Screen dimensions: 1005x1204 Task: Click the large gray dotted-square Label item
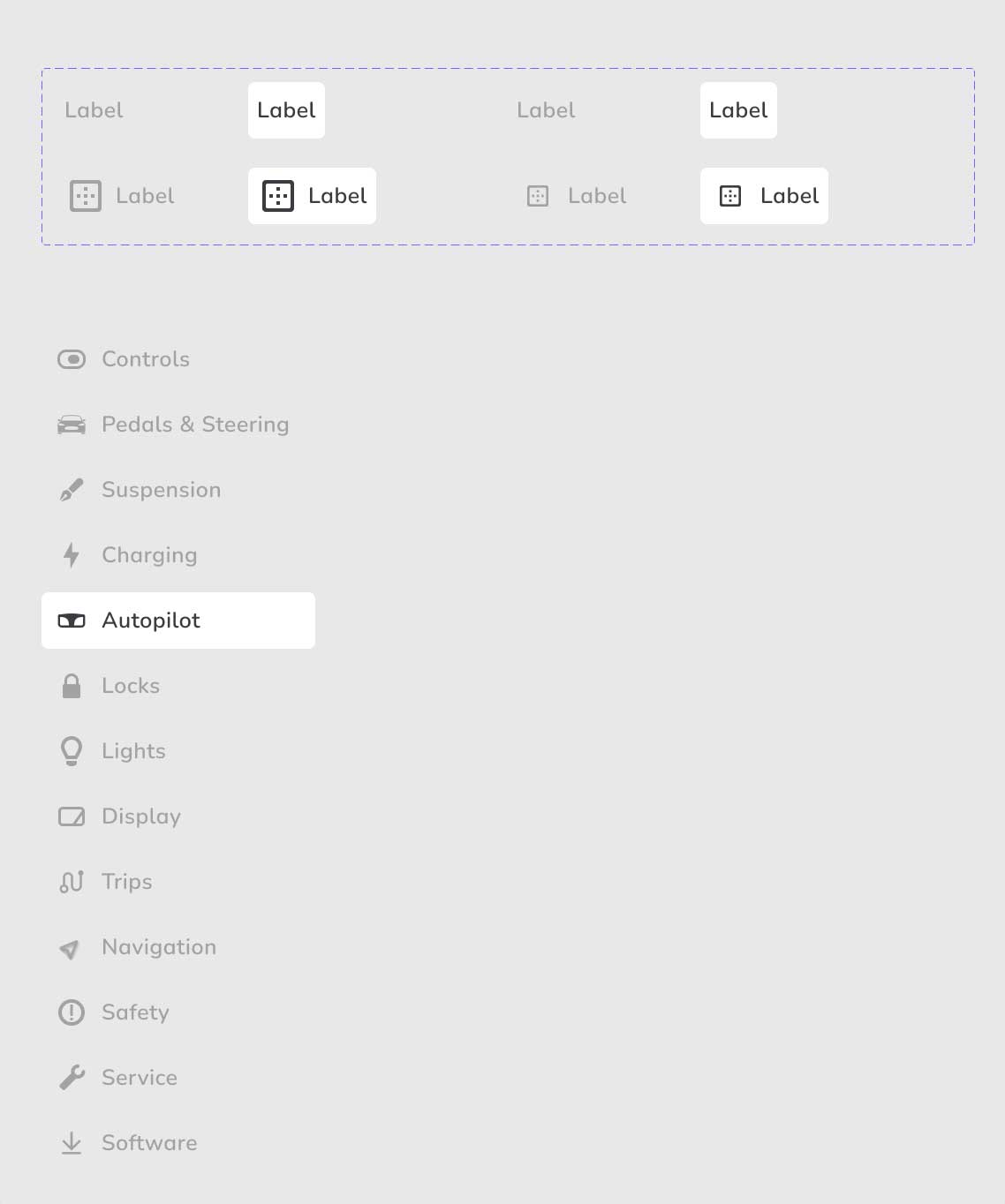coord(122,196)
